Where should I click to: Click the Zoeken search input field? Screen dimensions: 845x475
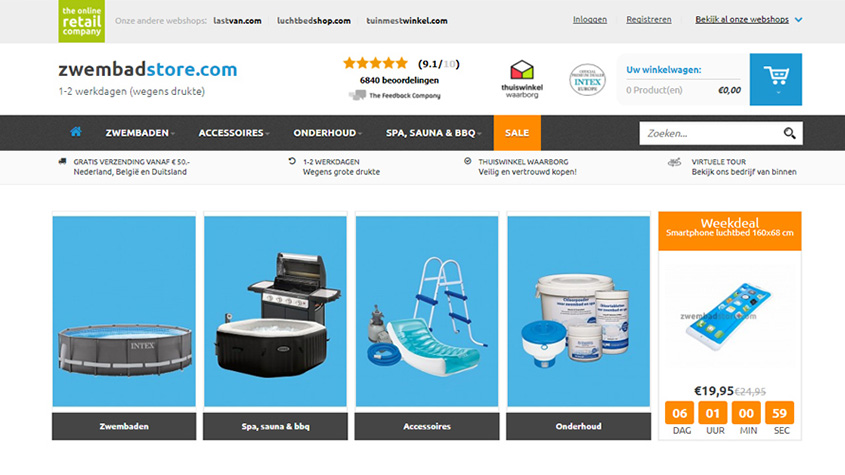(711, 133)
